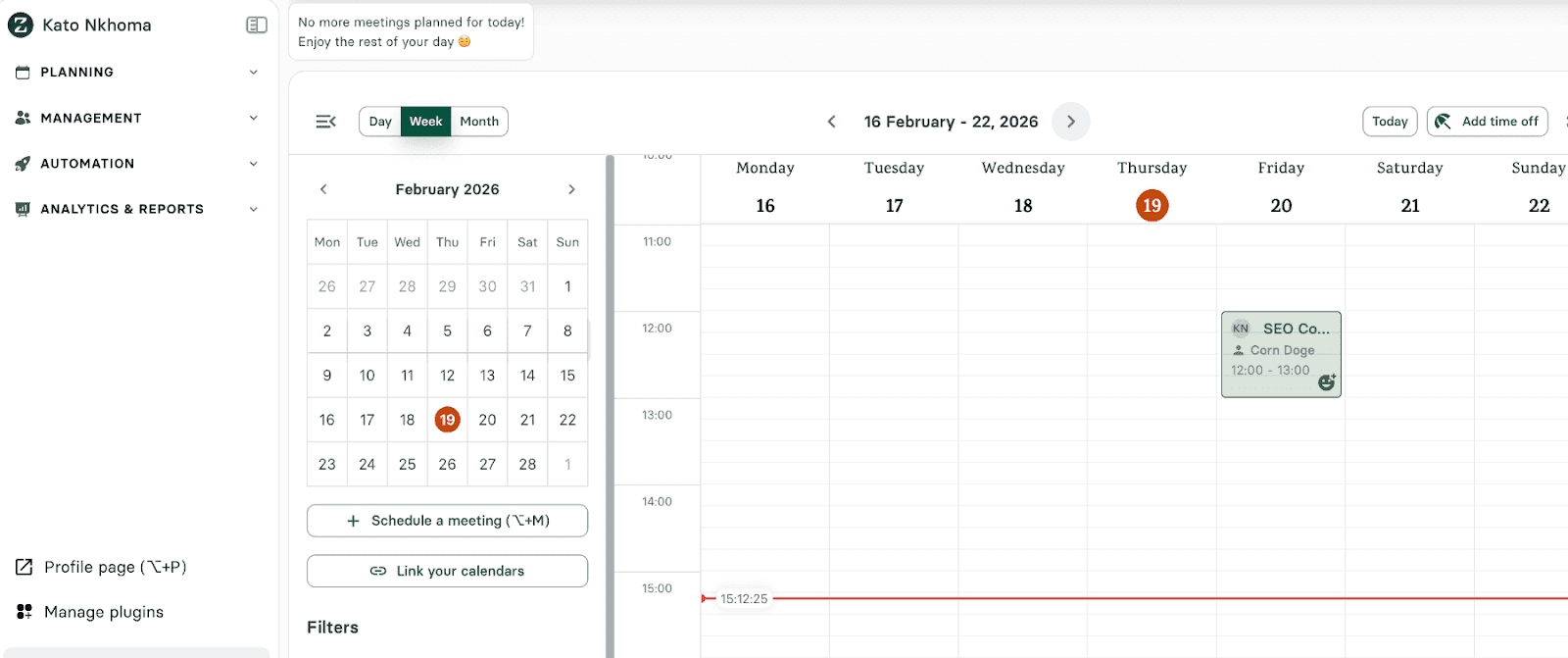Image resolution: width=1568 pixels, height=658 pixels.
Task: Click the Zeeg logo next to Kato Nkhoma
Action: click(21, 25)
